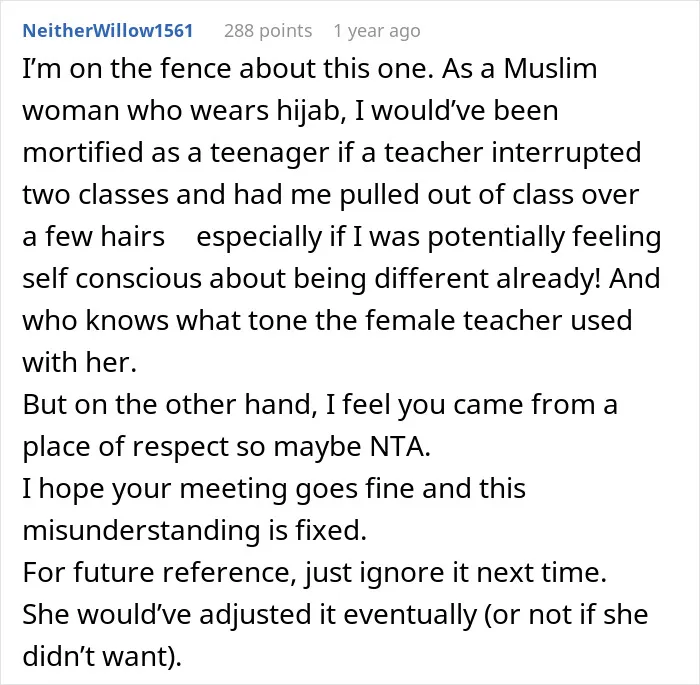This screenshot has height=685, width=700.
Task: Click the words a few hairs
Action: pyautogui.click(x=94, y=236)
